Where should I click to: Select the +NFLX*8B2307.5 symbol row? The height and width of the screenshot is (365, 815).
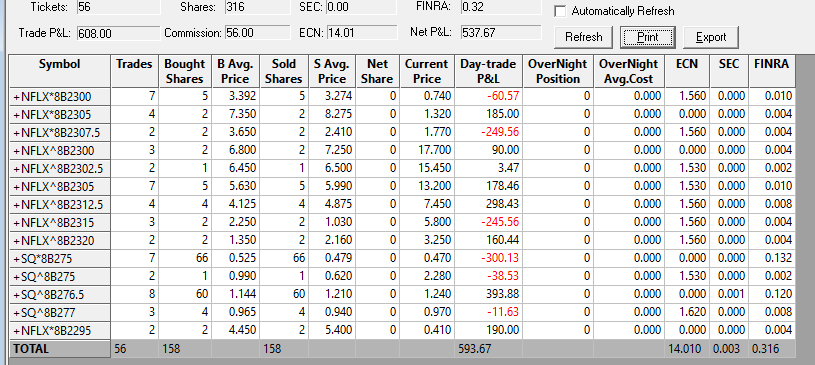[60, 132]
